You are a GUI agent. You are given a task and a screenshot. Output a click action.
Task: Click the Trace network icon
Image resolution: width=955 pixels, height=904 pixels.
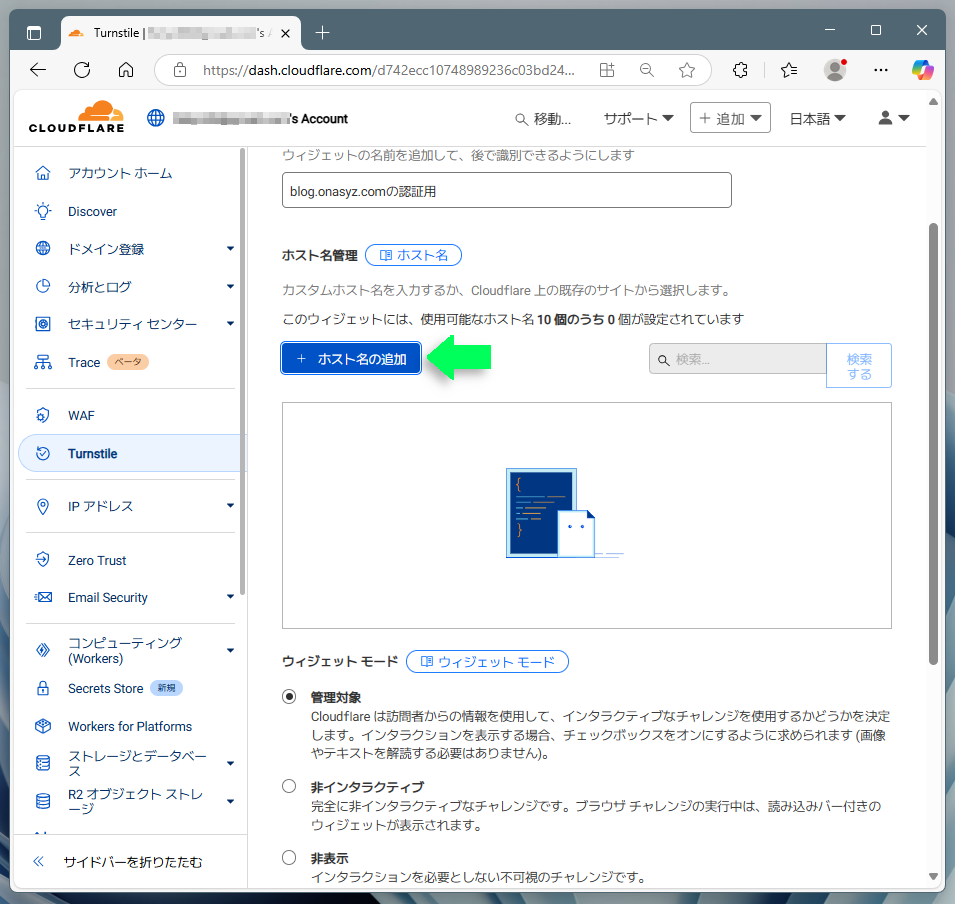coord(43,362)
